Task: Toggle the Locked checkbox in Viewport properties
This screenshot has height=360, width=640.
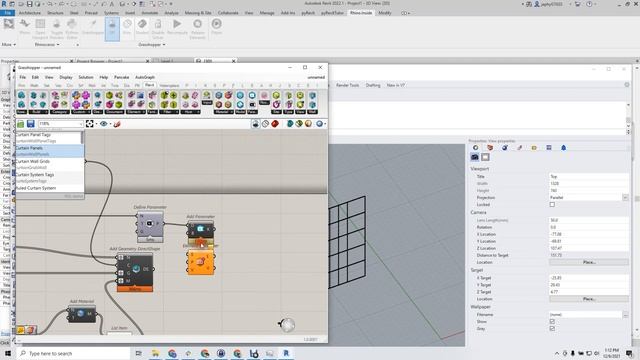Action: [x=552, y=204]
